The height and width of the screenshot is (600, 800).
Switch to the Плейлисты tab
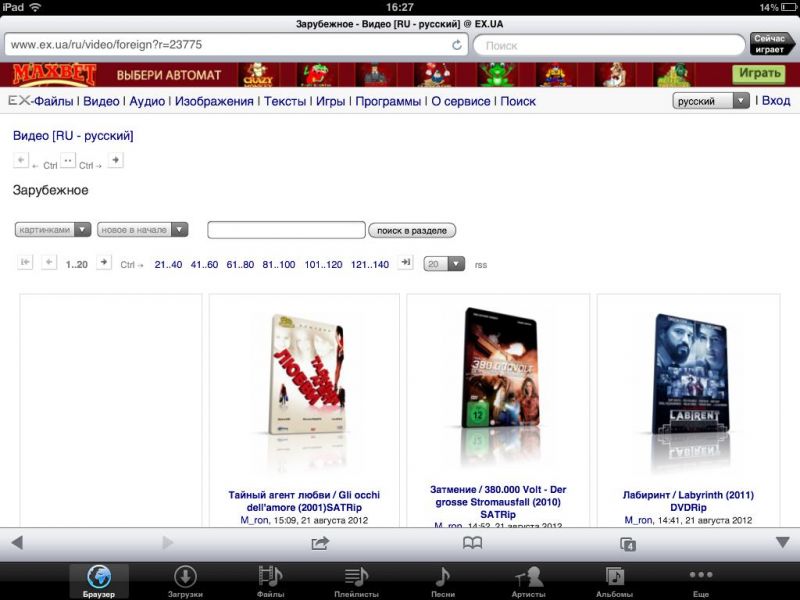click(x=355, y=581)
